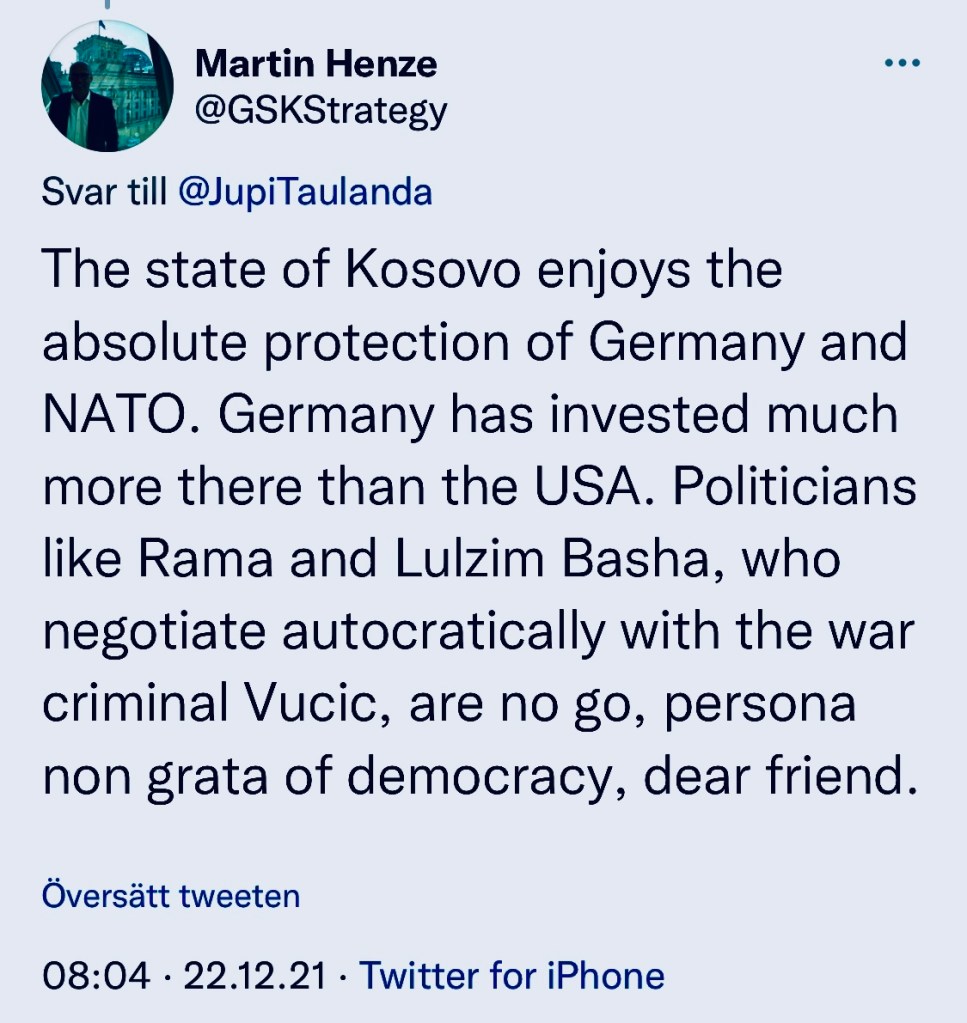This screenshot has height=1023, width=967.
Task: Click the 'Svar till' reply label
Action: tap(104, 191)
